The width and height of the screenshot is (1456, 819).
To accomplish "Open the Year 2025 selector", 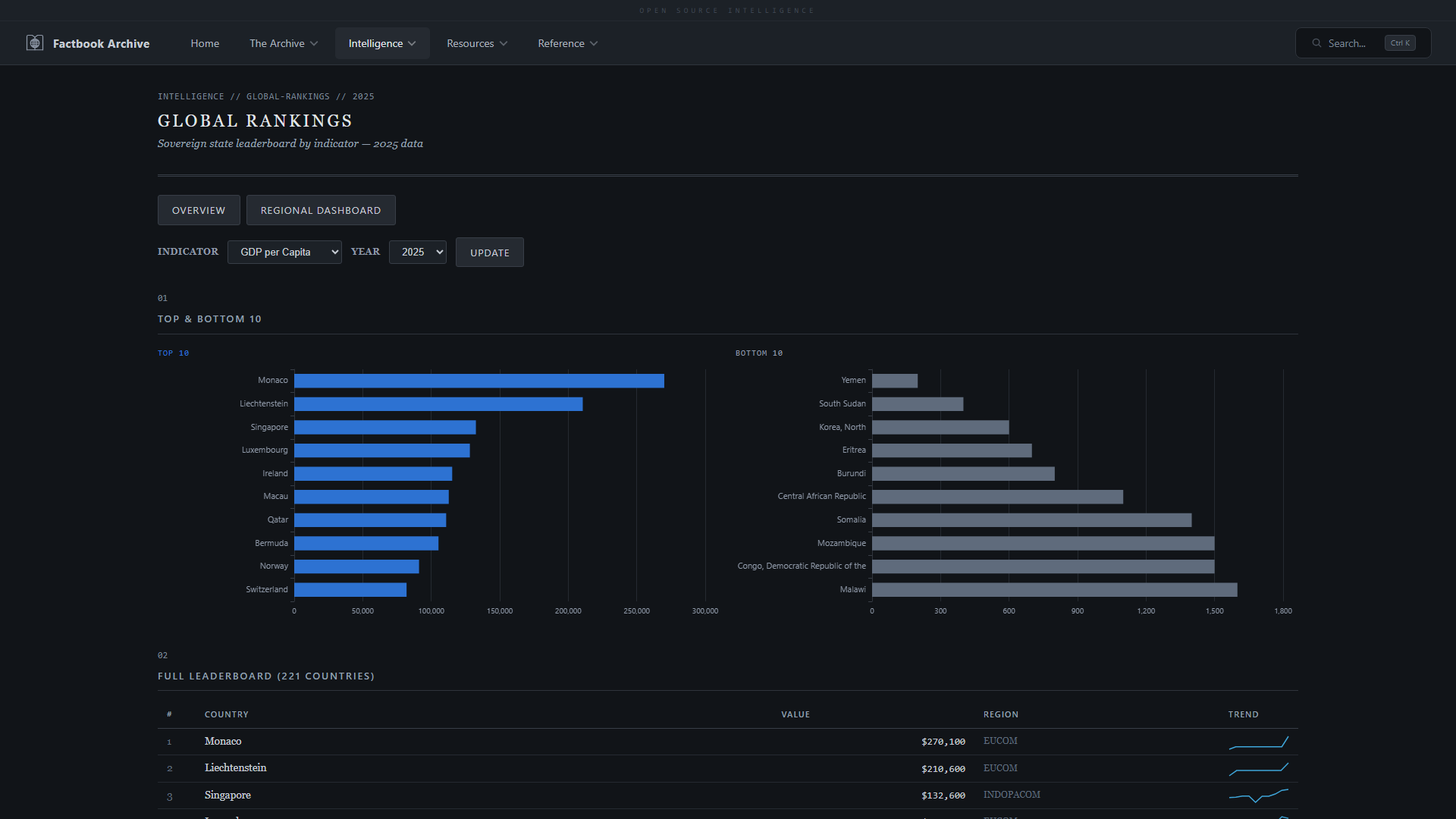I will point(417,252).
